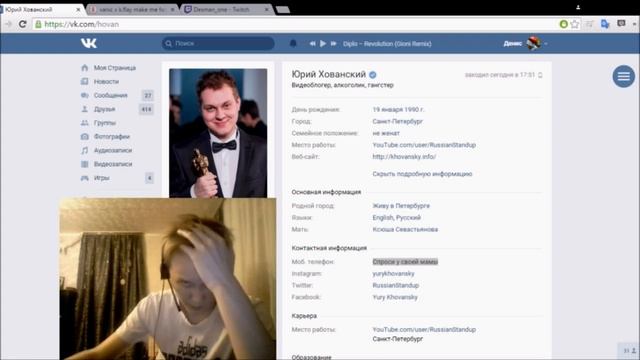Click the Денис user avatar in header

(x=533, y=43)
